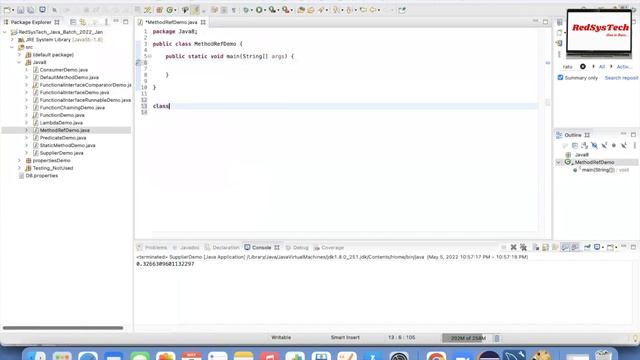640x360 pixels.
Task: Click Package Explorer horizontal scrollbar
Action: [63, 328]
